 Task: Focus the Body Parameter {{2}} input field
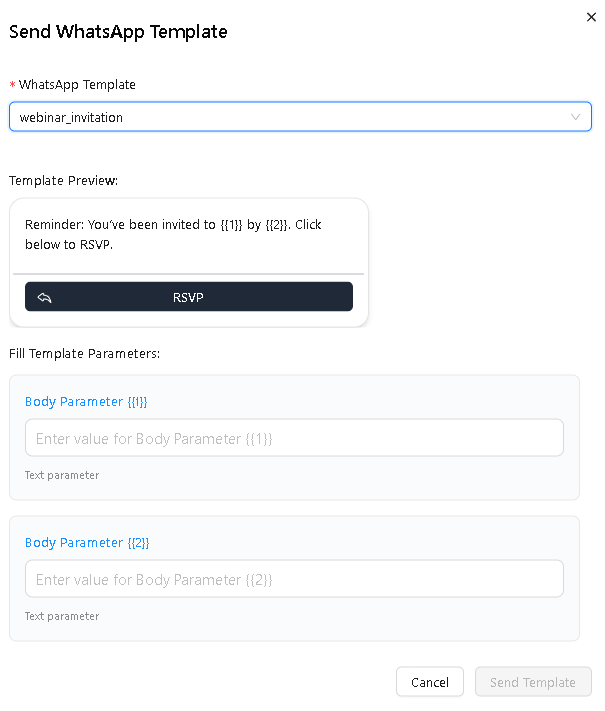point(294,579)
